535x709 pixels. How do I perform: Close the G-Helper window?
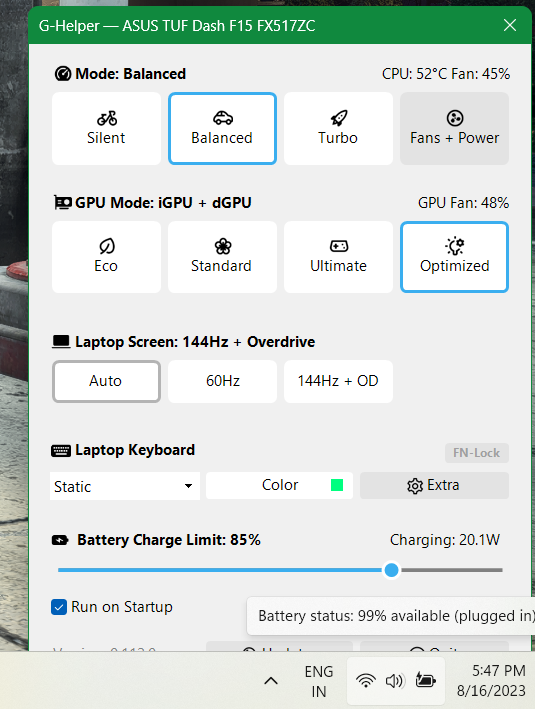coord(510,25)
